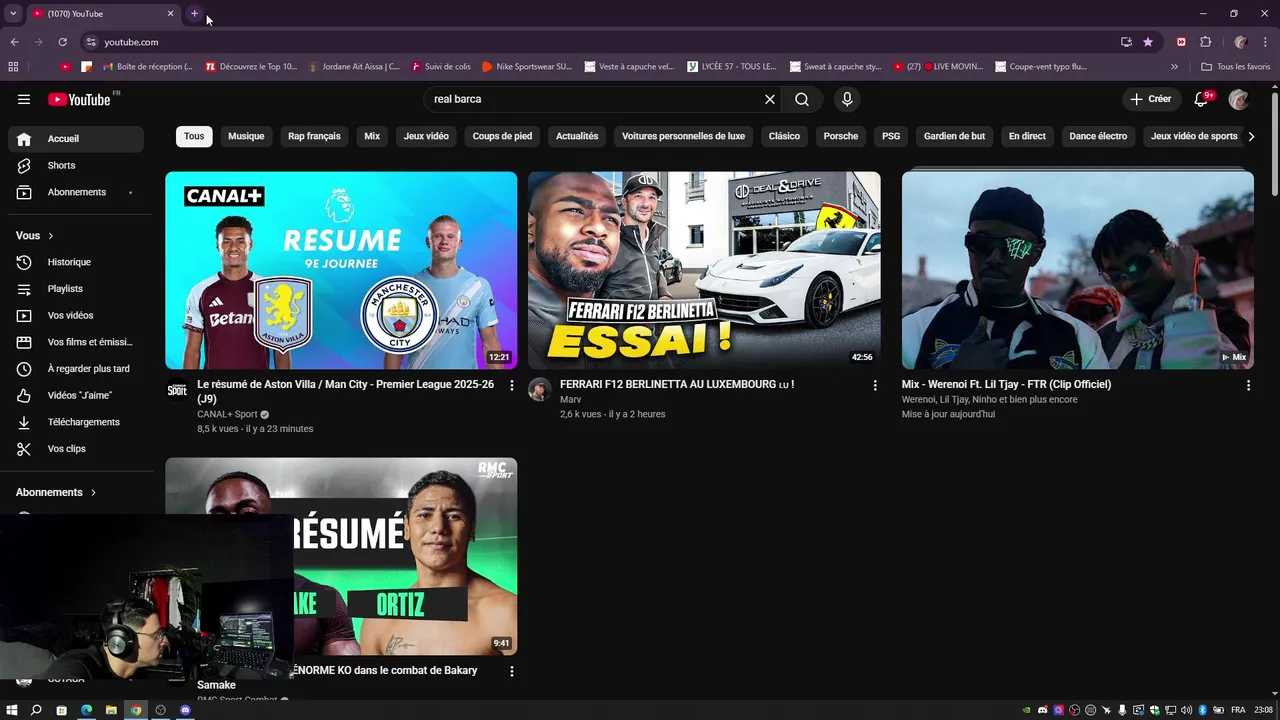Open Vos clips from the sidebar
Screen dimensions: 1280x720
point(76,449)
